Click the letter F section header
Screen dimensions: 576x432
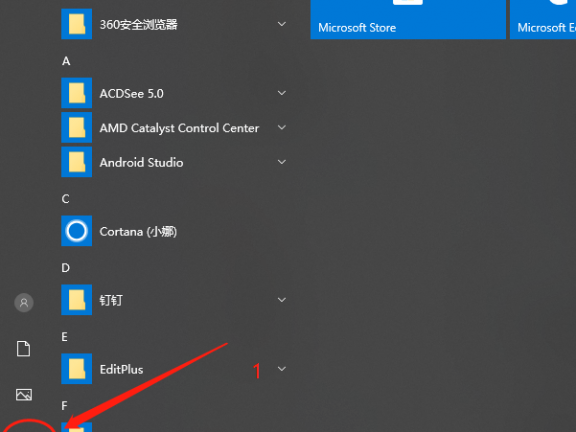click(65, 406)
